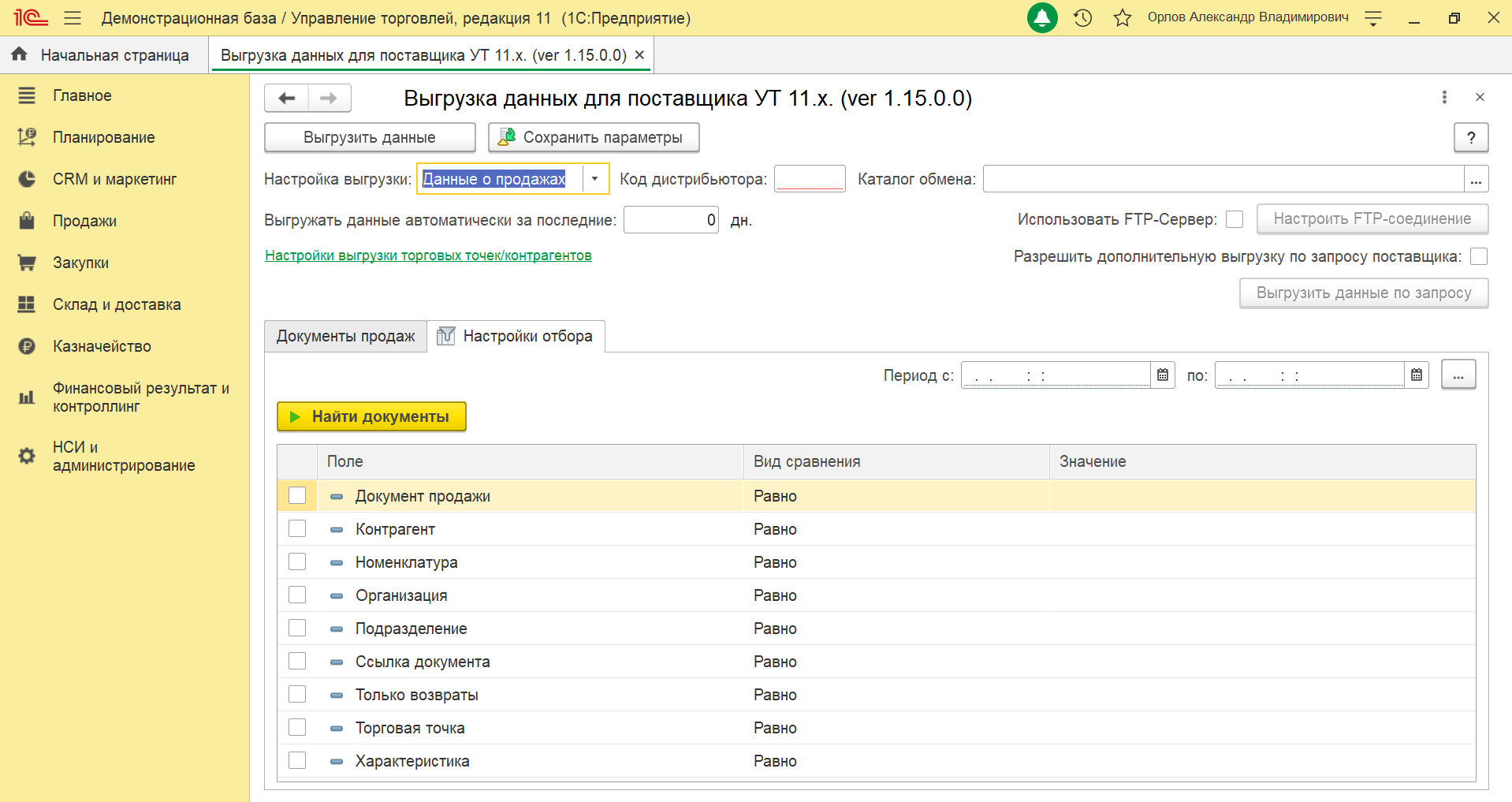Open Настройки выгрузки торговых точек/контрагентов link
The width and height of the screenshot is (1512, 802).
pyautogui.click(x=428, y=256)
